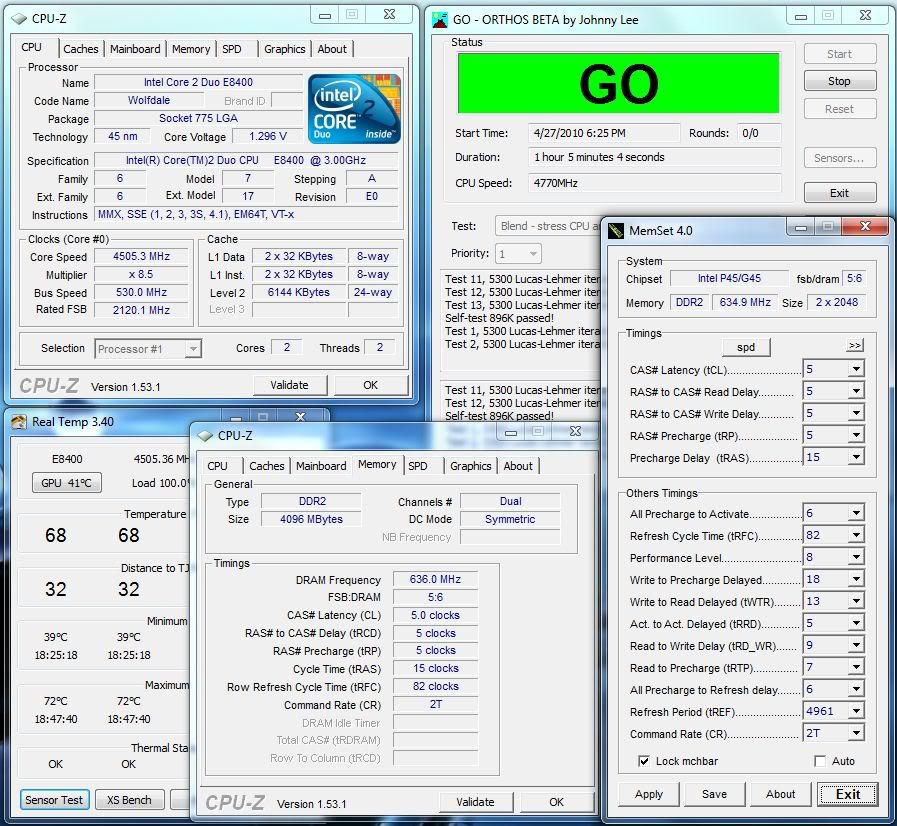Open the Processor #1 selection dropdown
The width and height of the screenshot is (897, 826).
(x=193, y=348)
